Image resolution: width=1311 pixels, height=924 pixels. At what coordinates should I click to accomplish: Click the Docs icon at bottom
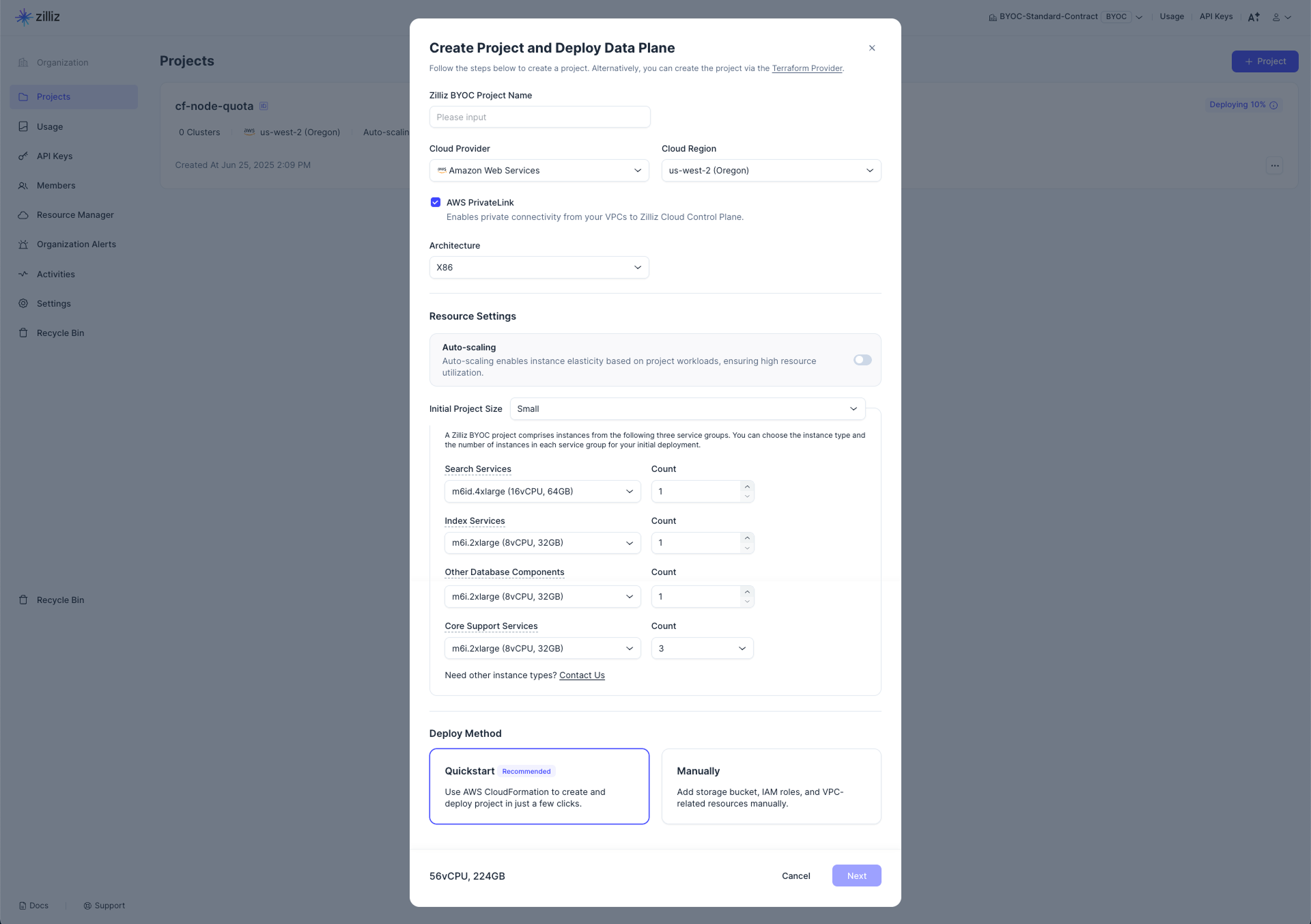(x=23, y=906)
